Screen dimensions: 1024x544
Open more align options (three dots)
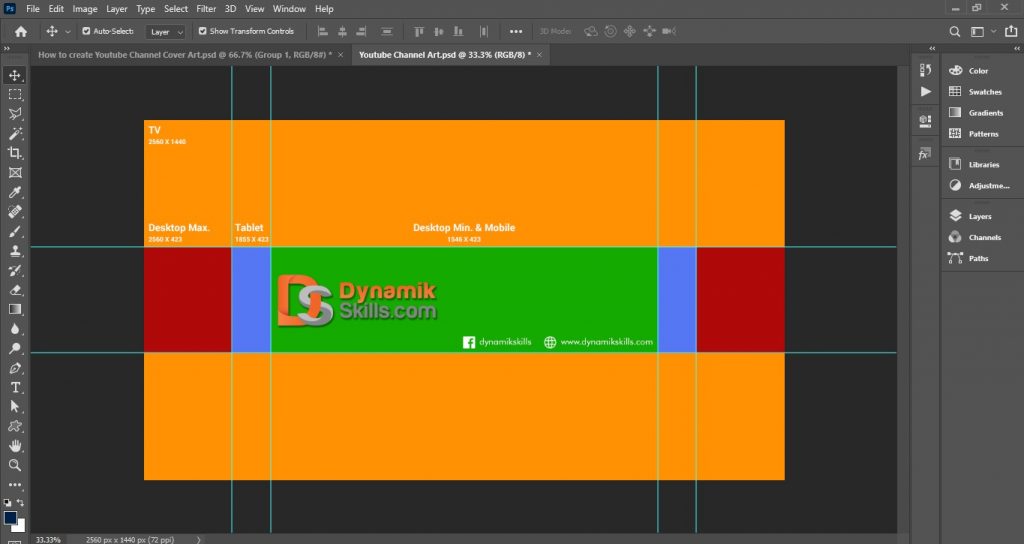point(516,31)
